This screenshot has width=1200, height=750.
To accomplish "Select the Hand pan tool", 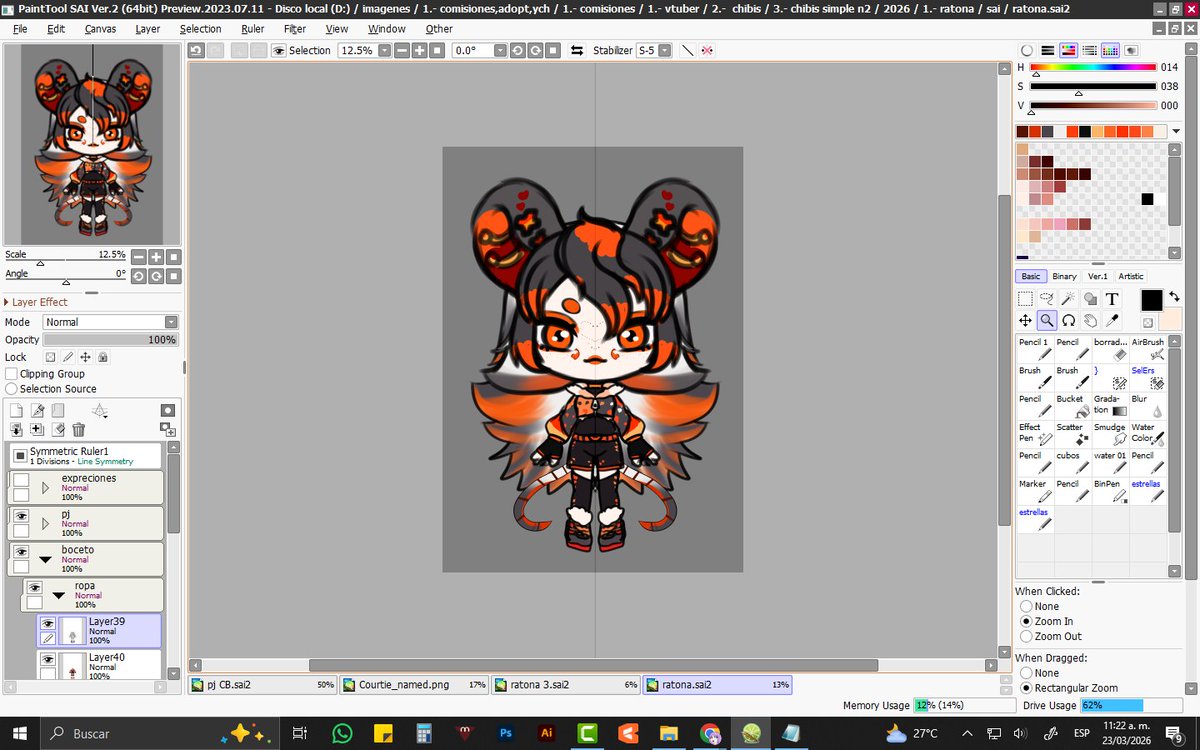I will (1091, 320).
